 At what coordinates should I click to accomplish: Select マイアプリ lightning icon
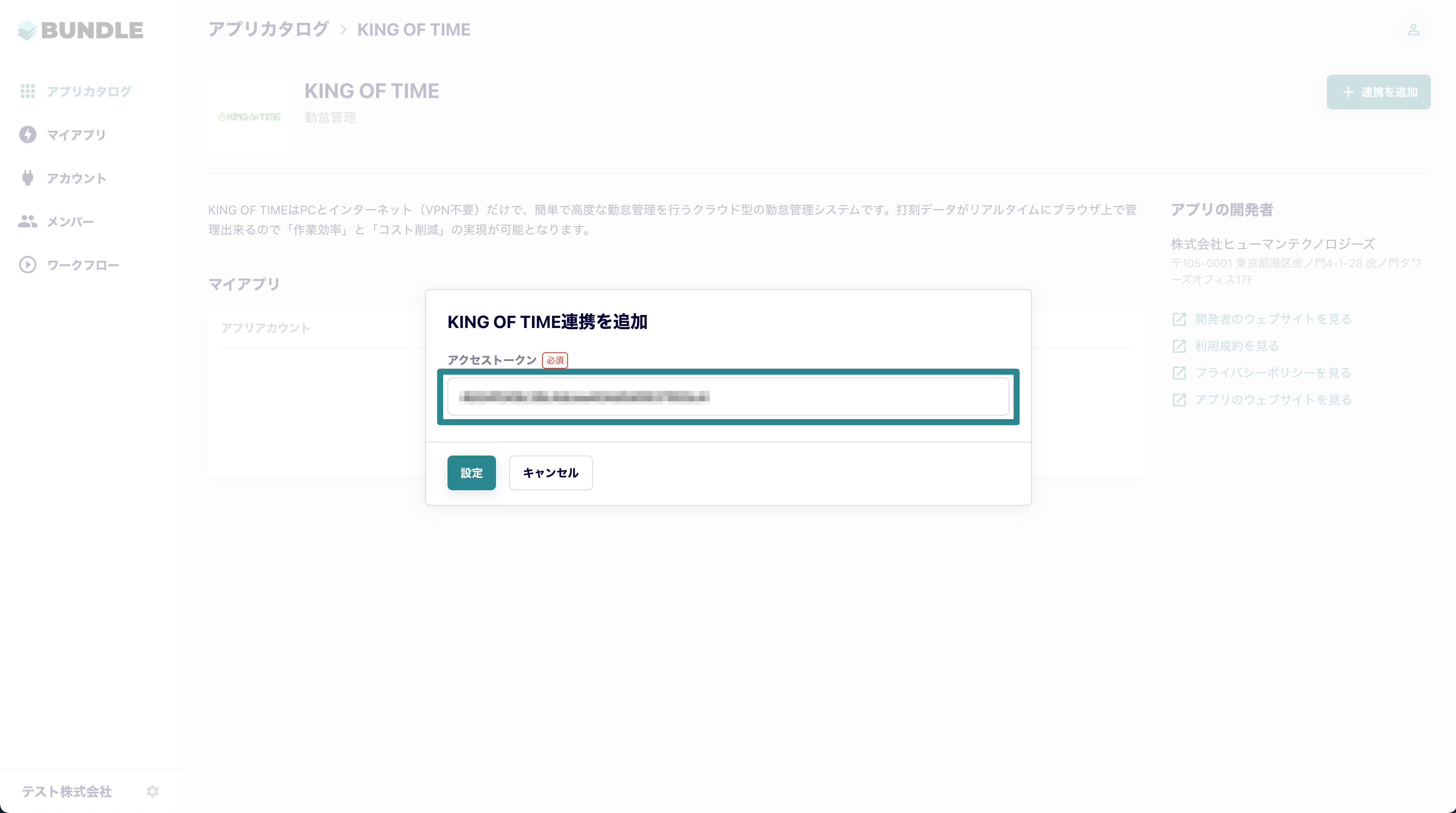click(28, 134)
